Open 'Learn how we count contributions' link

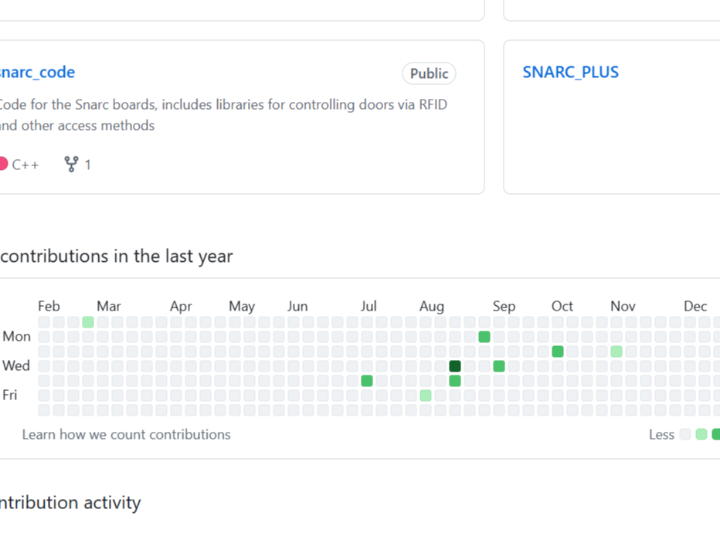(x=126, y=434)
